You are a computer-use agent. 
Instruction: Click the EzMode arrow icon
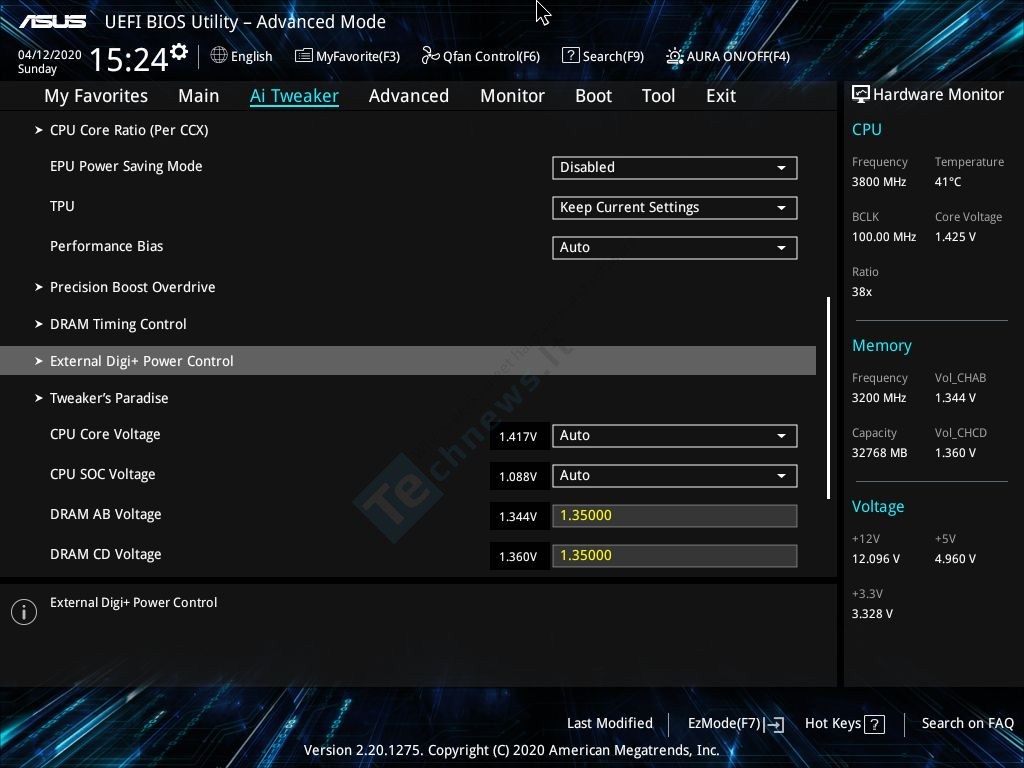click(x=775, y=724)
